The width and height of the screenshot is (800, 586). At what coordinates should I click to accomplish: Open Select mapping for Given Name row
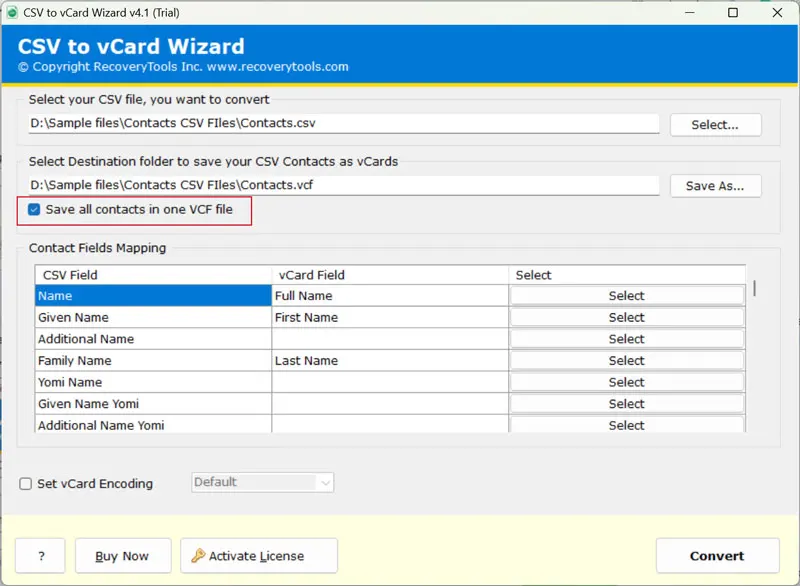(x=626, y=318)
